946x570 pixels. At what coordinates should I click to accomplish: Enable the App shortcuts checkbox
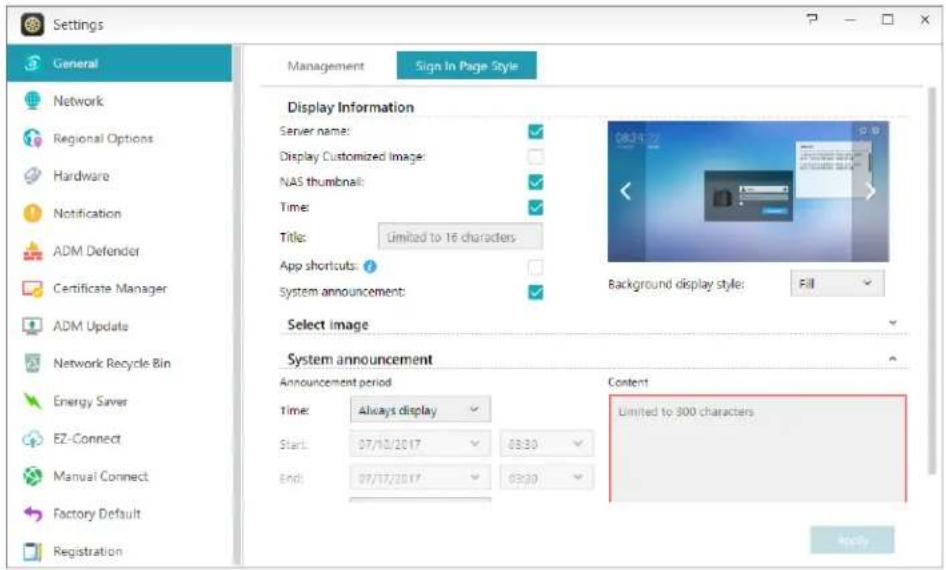point(535,267)
